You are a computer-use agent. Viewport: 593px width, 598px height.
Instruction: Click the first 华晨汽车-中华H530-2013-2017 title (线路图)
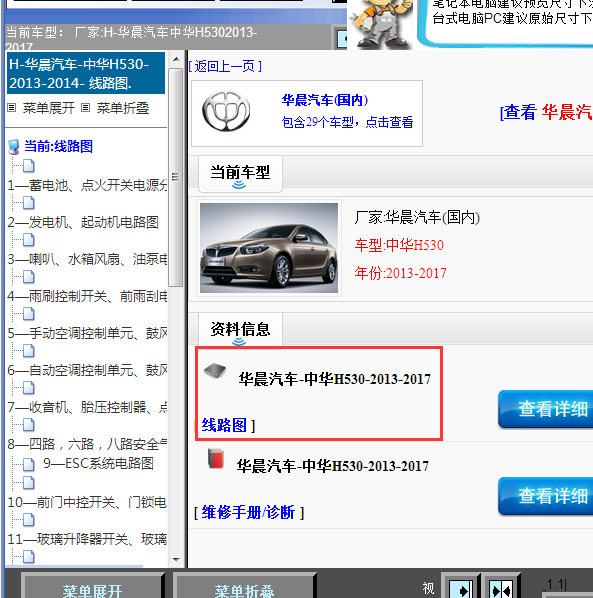coord(334,379)
